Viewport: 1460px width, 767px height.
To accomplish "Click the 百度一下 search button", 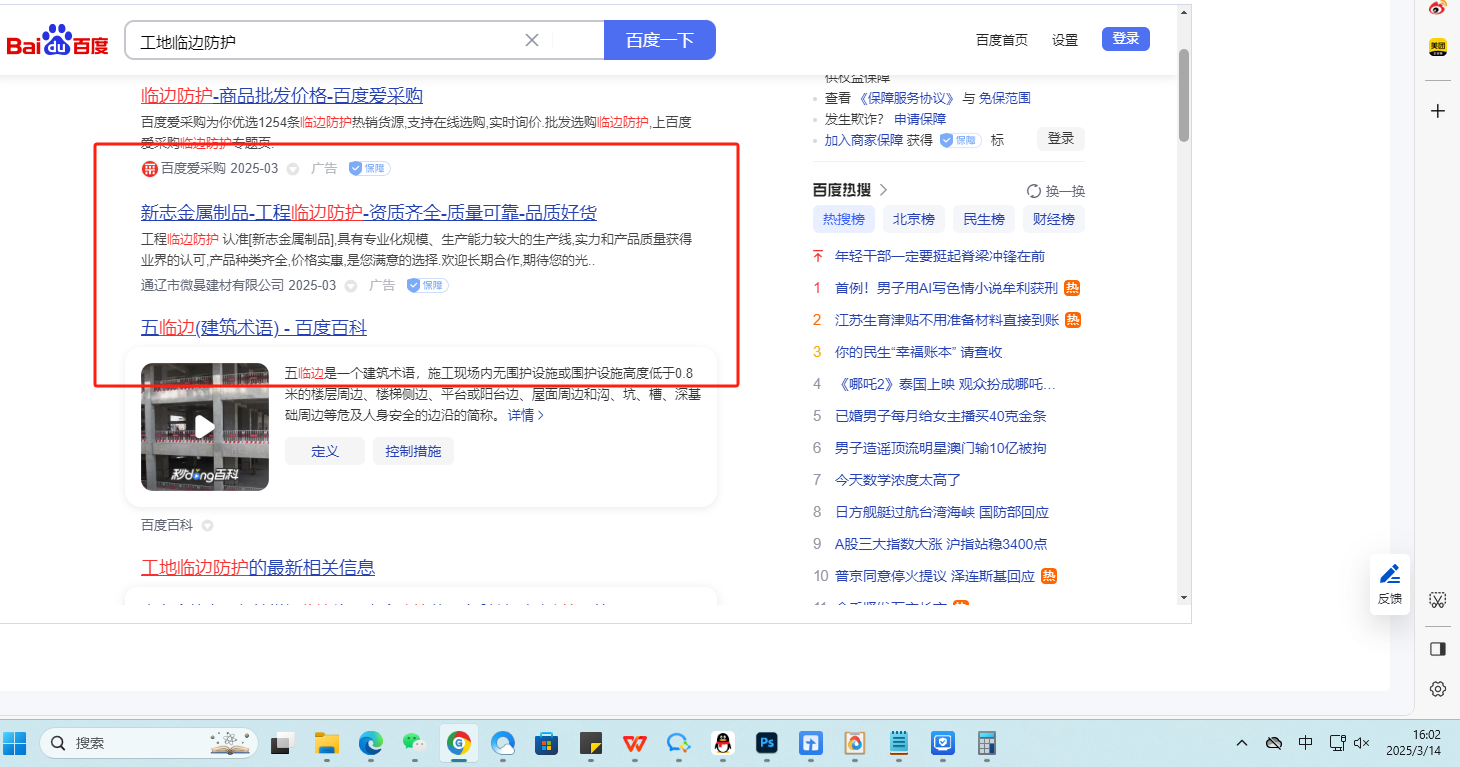I will (659, 40).
